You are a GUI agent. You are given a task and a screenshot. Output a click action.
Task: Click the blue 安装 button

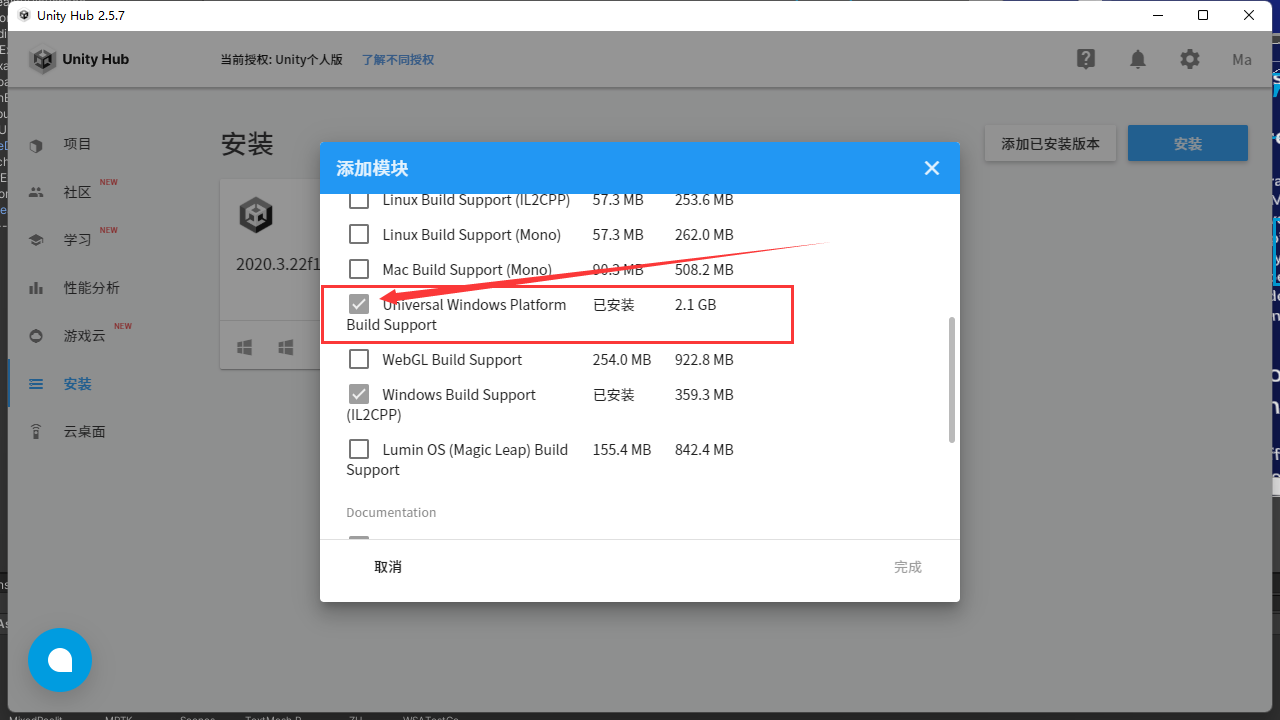pyautogui.click(x=1188, y=143)
